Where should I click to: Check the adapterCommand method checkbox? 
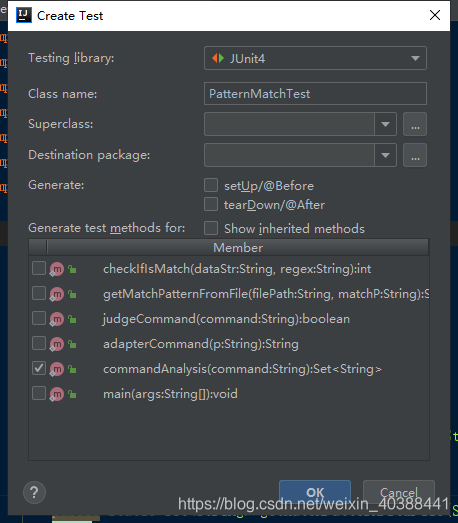(x=39, y=343)
